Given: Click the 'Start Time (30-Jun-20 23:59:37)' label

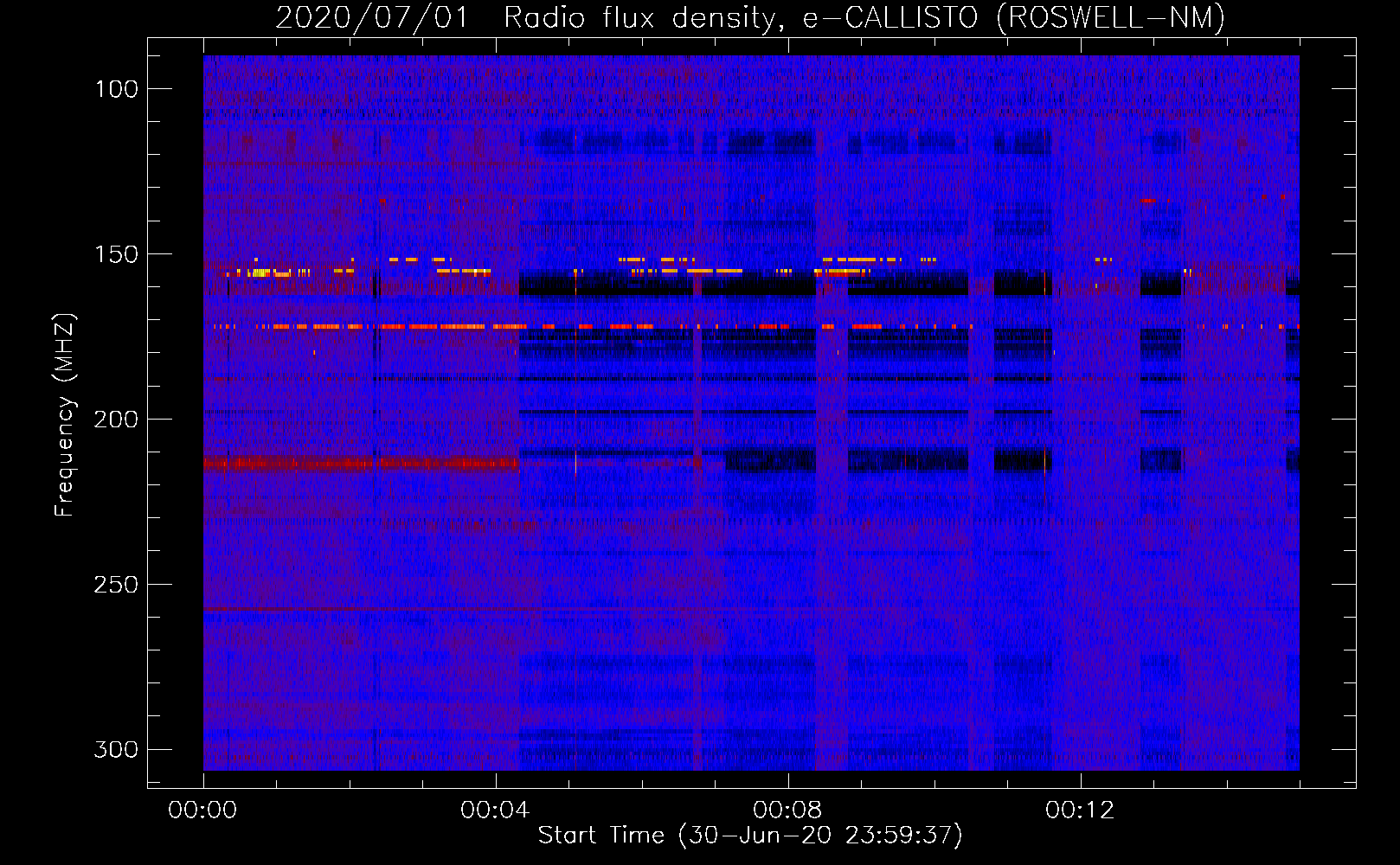Looking at the screenshot, I should (x=750, y=836).
